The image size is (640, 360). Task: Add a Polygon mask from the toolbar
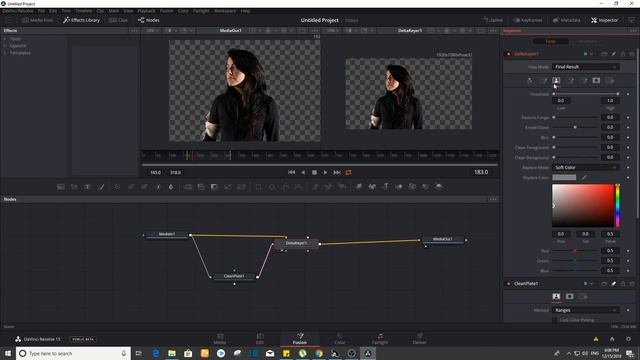[x=285, y=187]
